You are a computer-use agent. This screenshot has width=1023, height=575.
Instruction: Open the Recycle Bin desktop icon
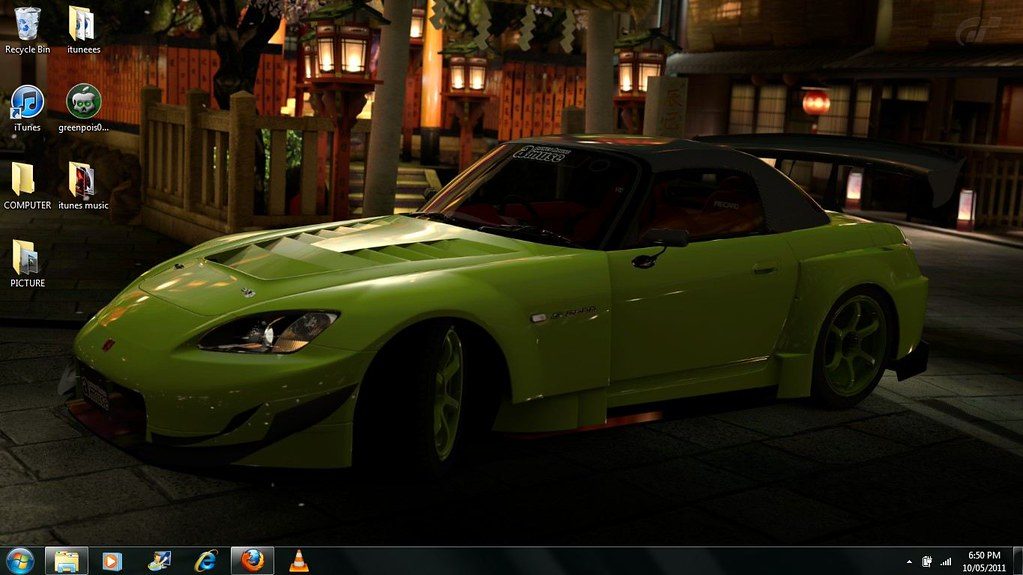click(27, 30)
